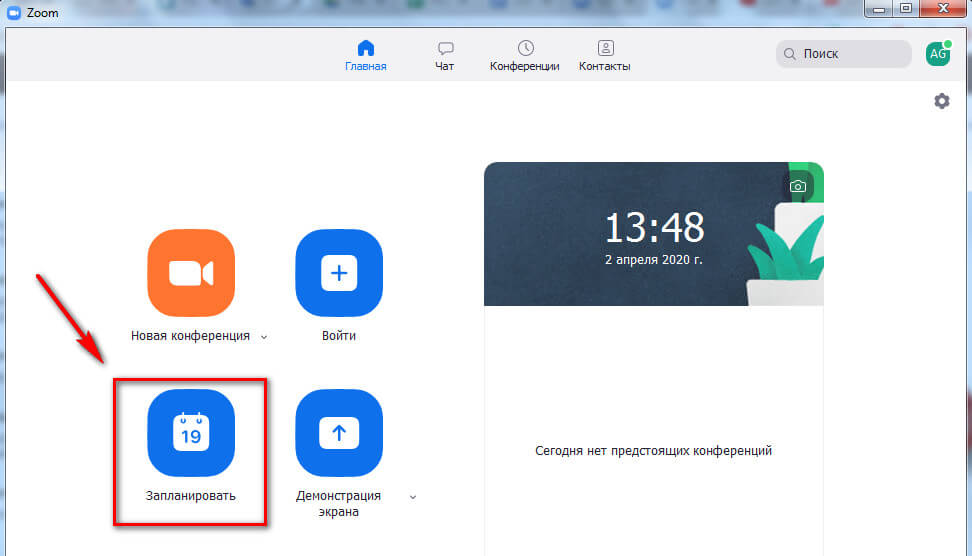Click the orange New Conference camera icon

tap(191, 273)
